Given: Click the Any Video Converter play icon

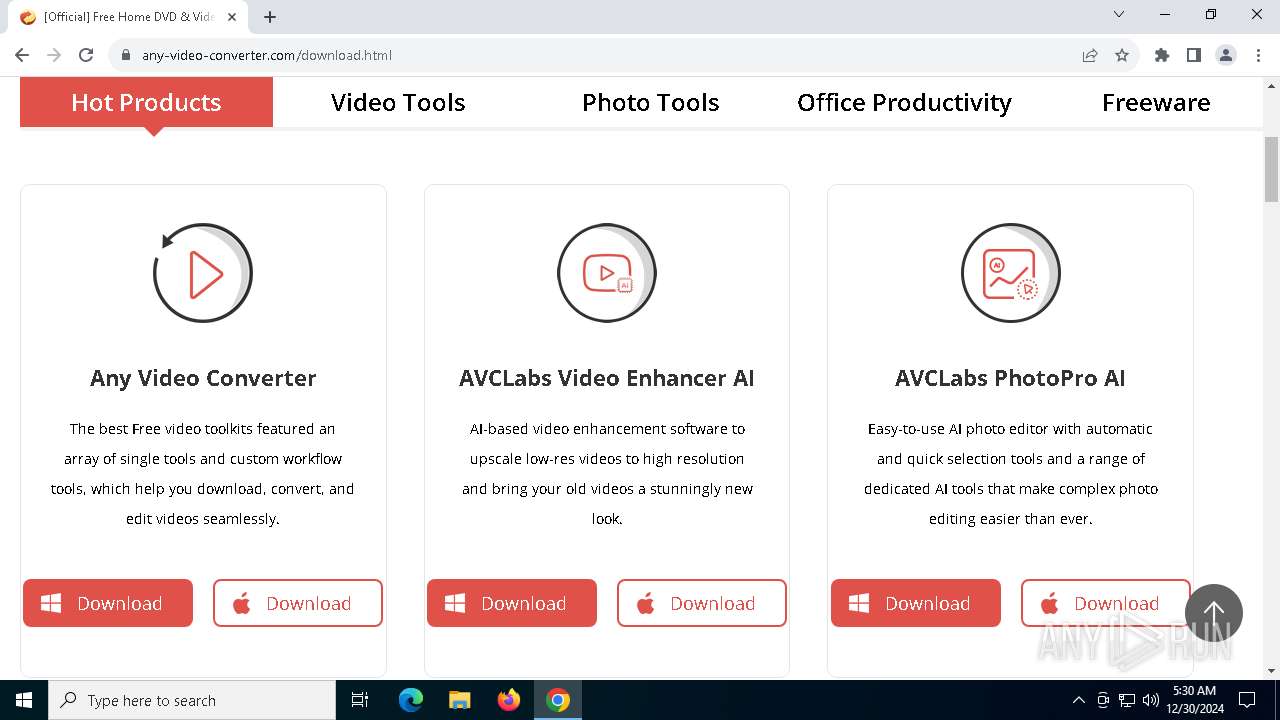Looking at the screenshot, I should [x=203, y=273].
